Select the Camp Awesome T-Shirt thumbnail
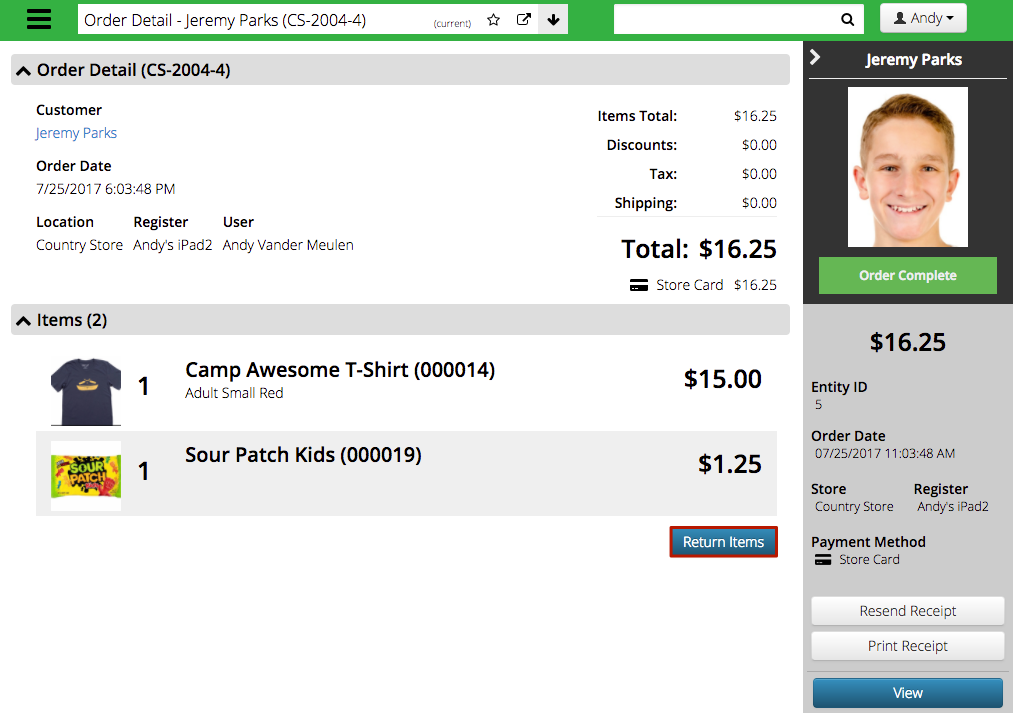The width and height of the screenshot is (1013, 713). point(86,390)
